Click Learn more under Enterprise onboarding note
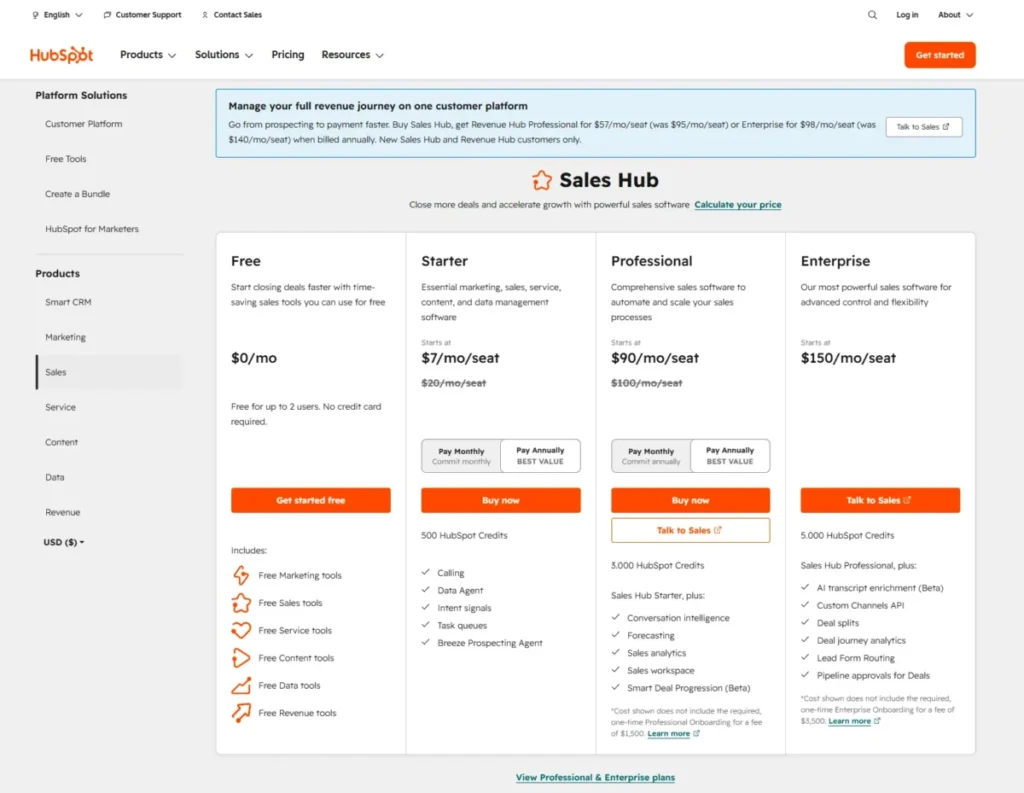Image resolution: width=1024 pixels, height=793 pixels. pos(849,721)
